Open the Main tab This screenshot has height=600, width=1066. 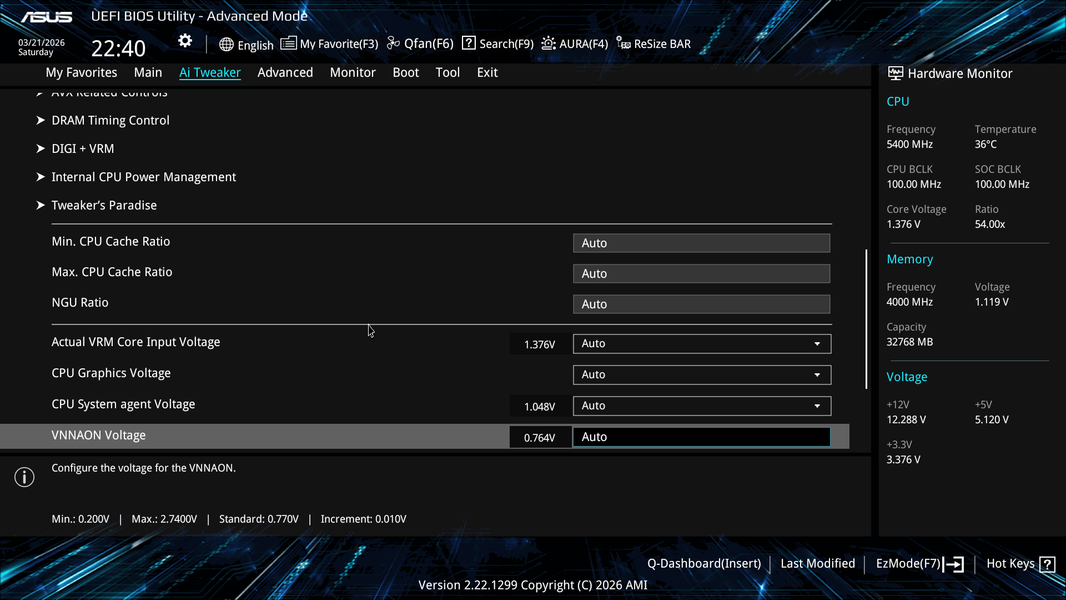pyautogui.click(x=148, y=72)
